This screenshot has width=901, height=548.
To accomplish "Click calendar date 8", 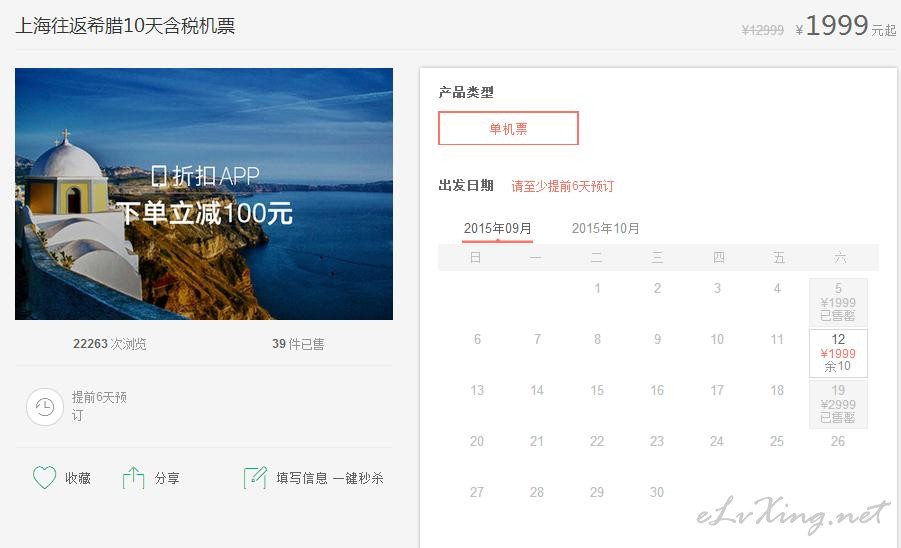I will 597,339.
